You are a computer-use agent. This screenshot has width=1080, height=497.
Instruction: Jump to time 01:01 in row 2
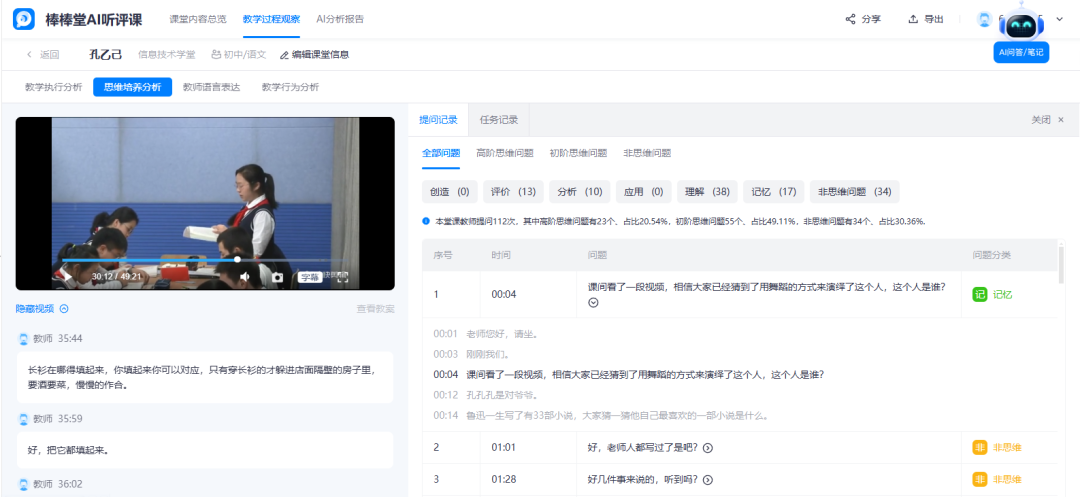[503, 447]
